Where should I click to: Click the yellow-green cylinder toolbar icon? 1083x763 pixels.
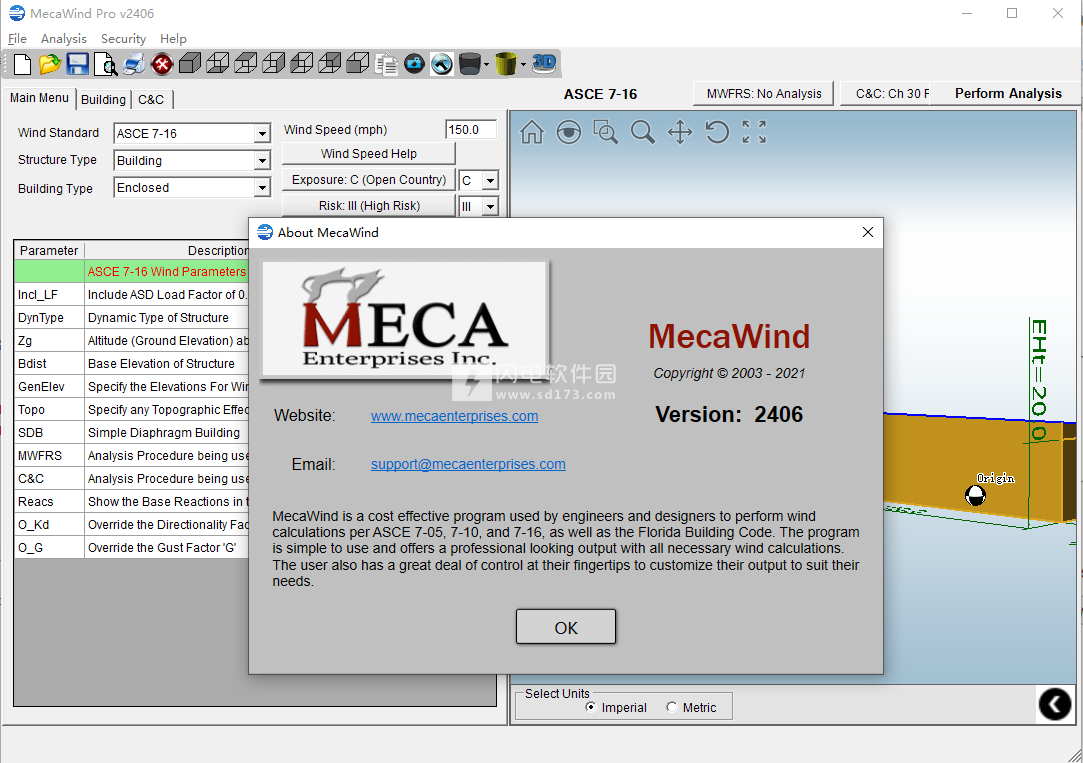click(x=506, y=64)
